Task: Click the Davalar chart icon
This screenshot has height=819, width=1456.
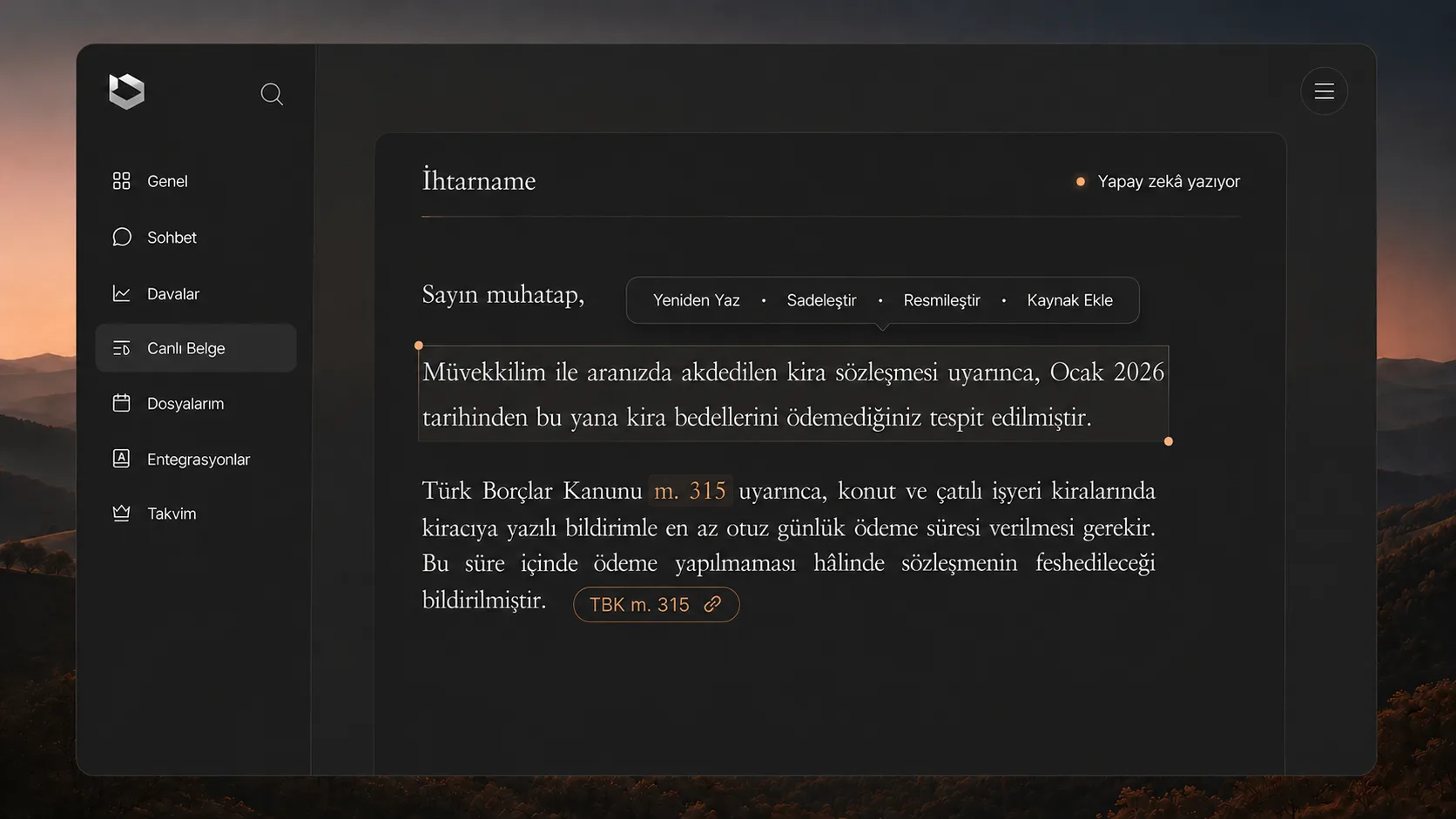Action: pyautogui.click(x=121, y=293)
